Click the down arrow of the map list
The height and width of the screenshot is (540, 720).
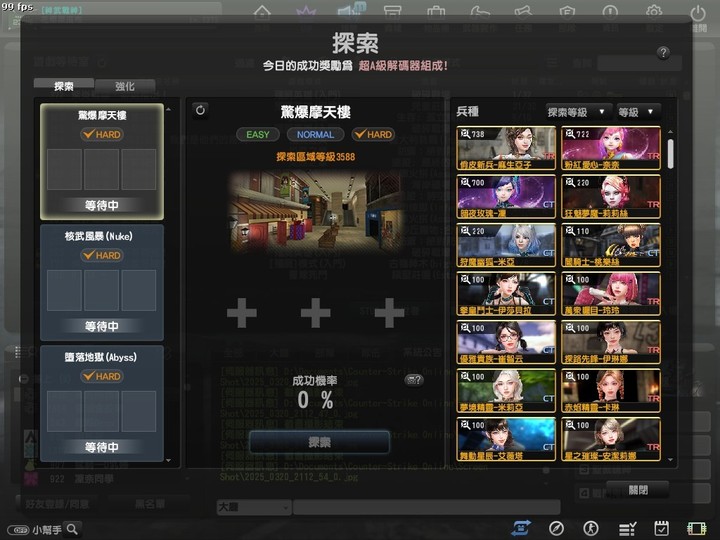[x=169, y=460]
